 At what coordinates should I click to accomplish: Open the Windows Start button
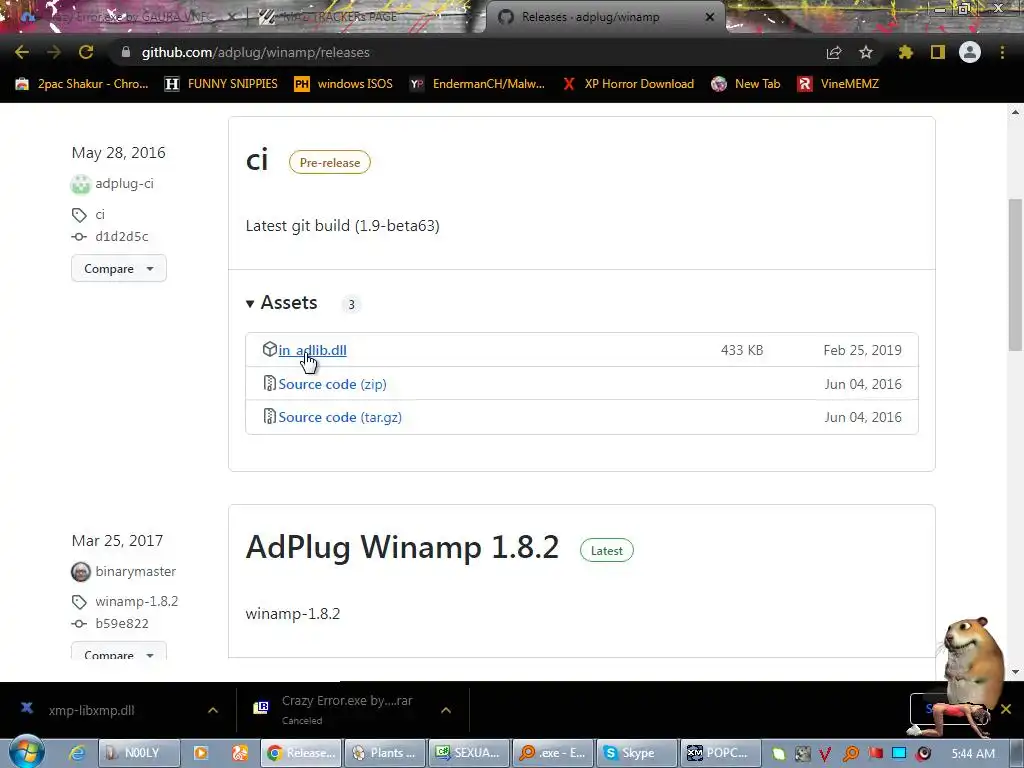click(x=25, y=752)
